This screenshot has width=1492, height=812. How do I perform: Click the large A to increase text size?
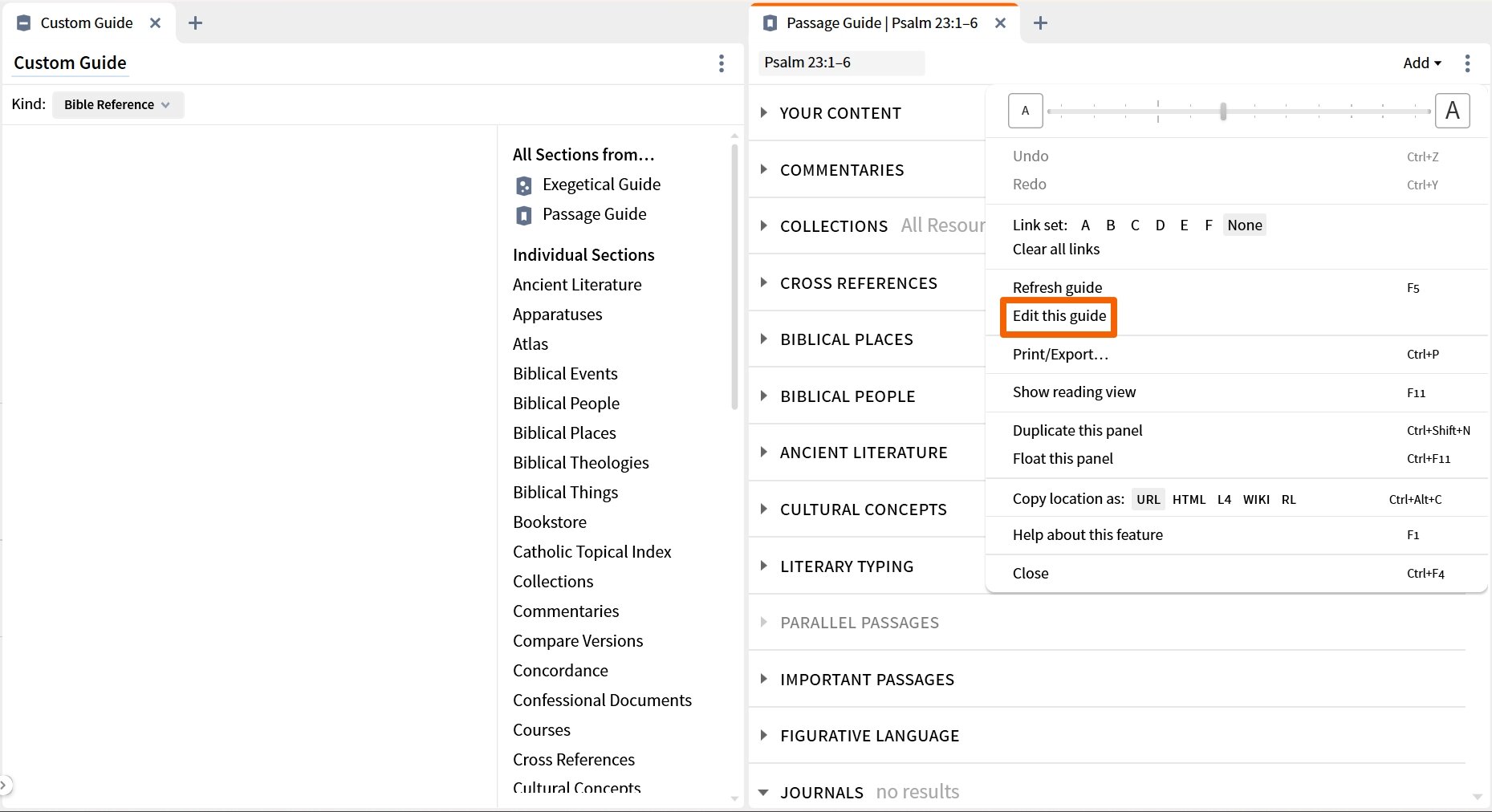1453,111
